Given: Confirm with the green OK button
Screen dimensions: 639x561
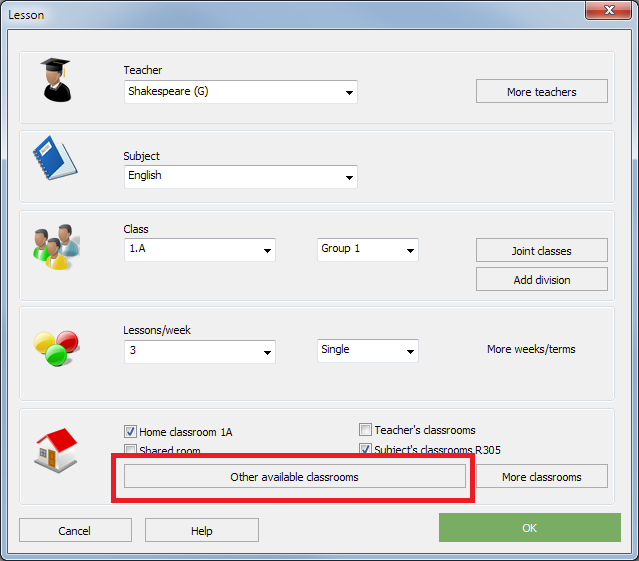Looking at the screenshot, I should [529, 528].
